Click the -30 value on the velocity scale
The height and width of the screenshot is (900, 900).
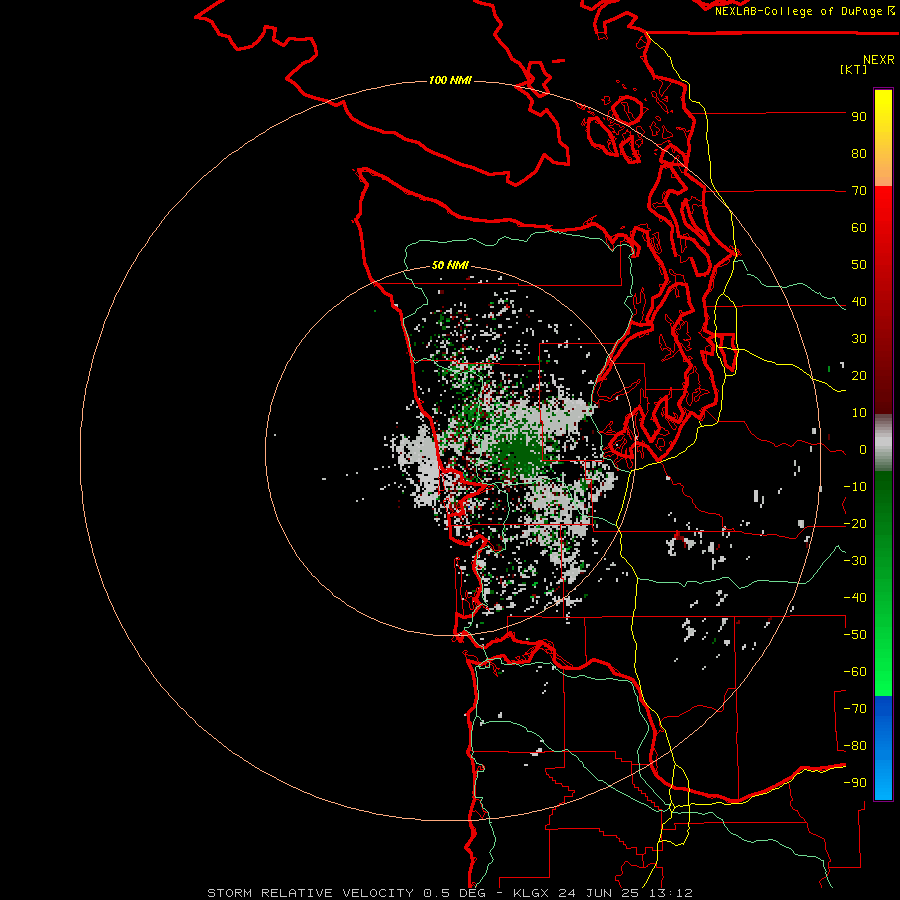pyautogui.click(x=855, y=561)
